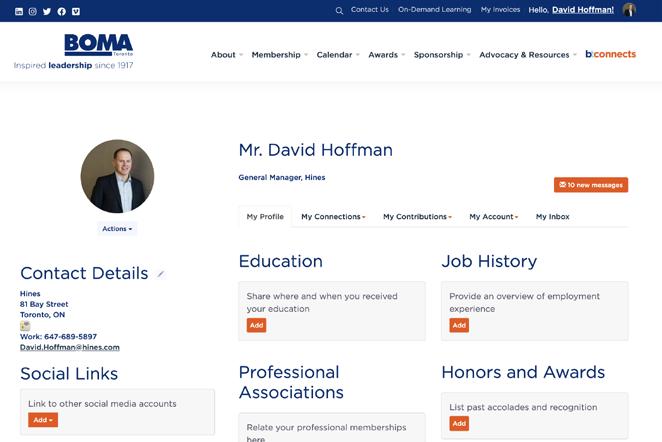Viewport: 662px width, 442px height.
Task: Open the Twitter social icon
Action: coord(47,11)
